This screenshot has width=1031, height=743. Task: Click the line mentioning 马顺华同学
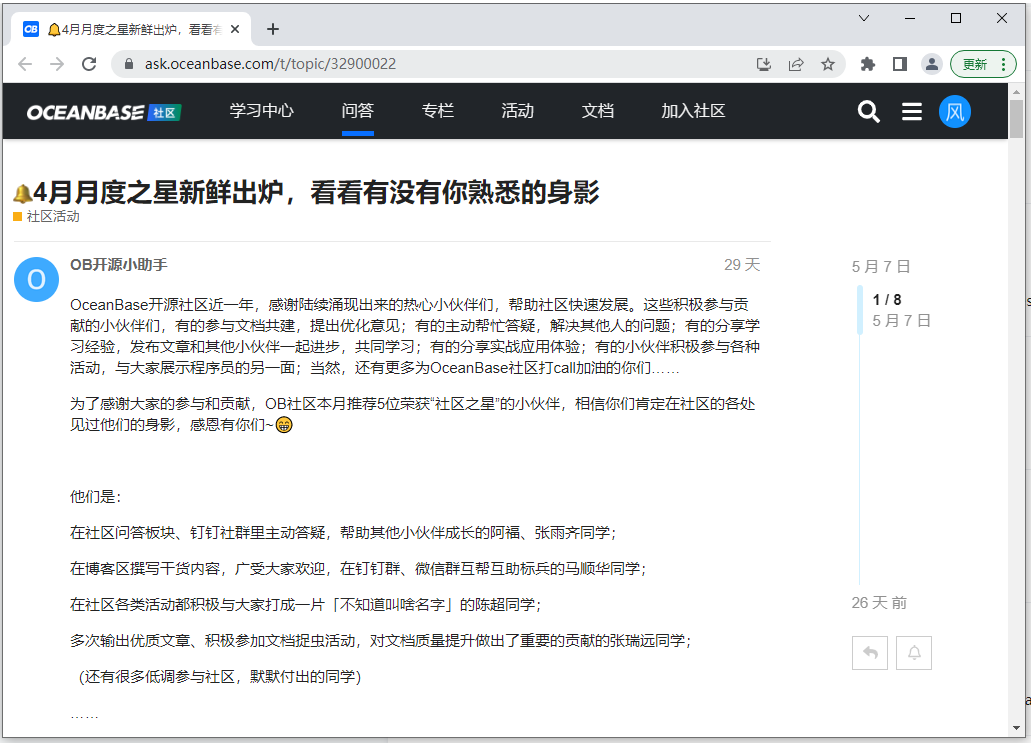pyautogui.click(x=358, y=568)
